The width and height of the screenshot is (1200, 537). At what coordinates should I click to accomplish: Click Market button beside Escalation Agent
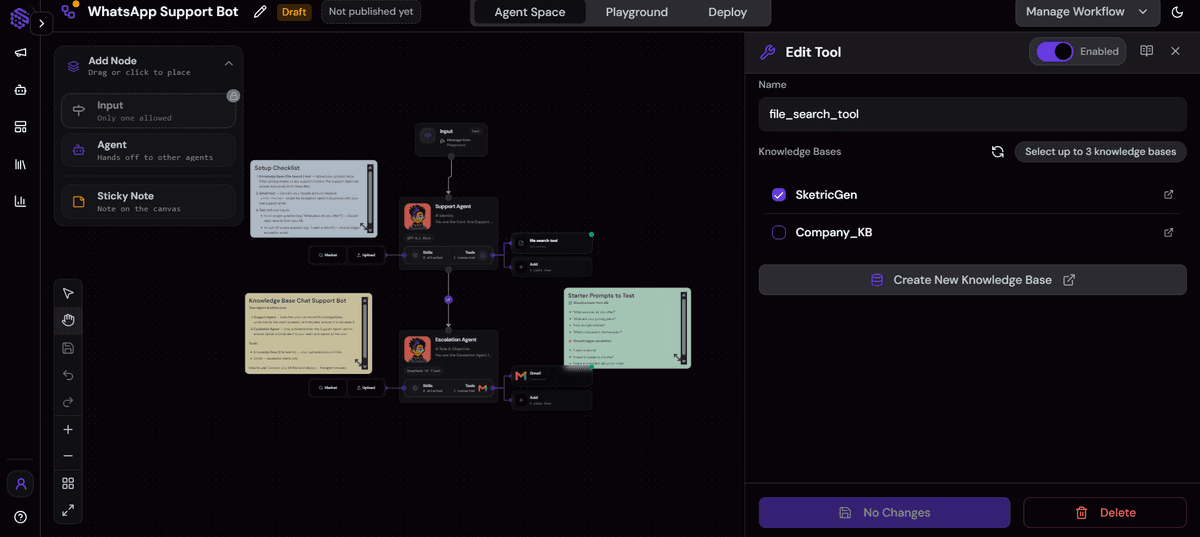click(328, 388)
